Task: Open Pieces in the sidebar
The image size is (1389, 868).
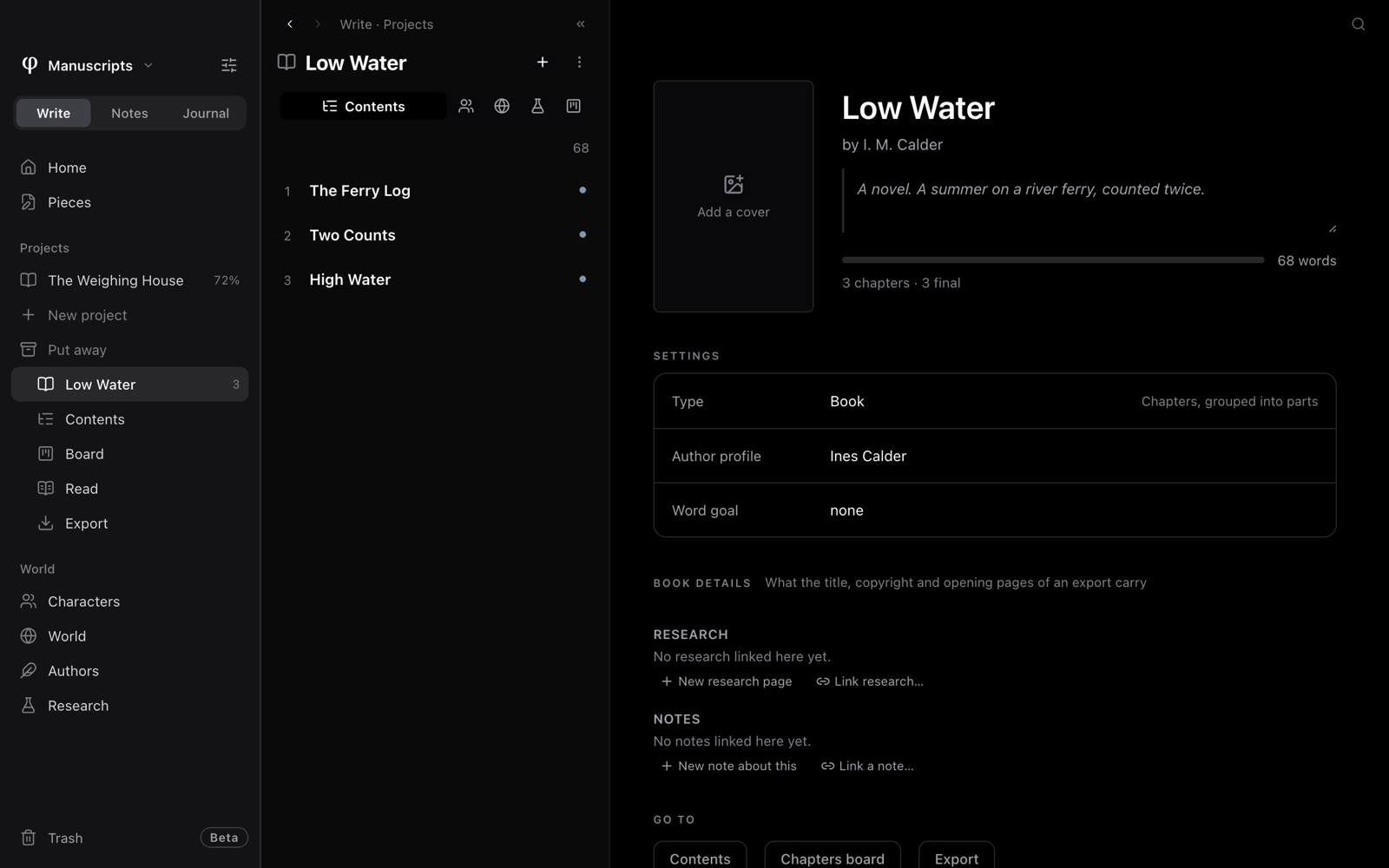Action: (x=130, y=202)
